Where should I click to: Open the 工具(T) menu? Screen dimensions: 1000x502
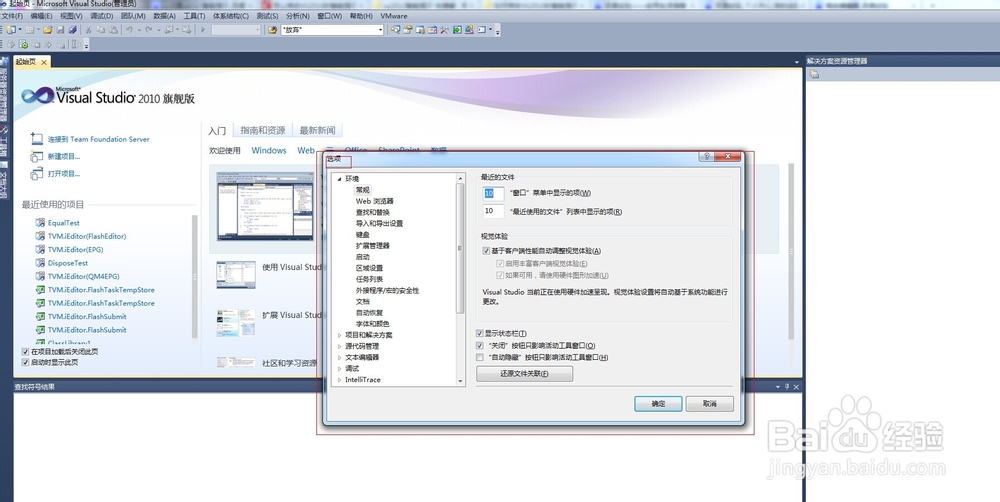194,16
